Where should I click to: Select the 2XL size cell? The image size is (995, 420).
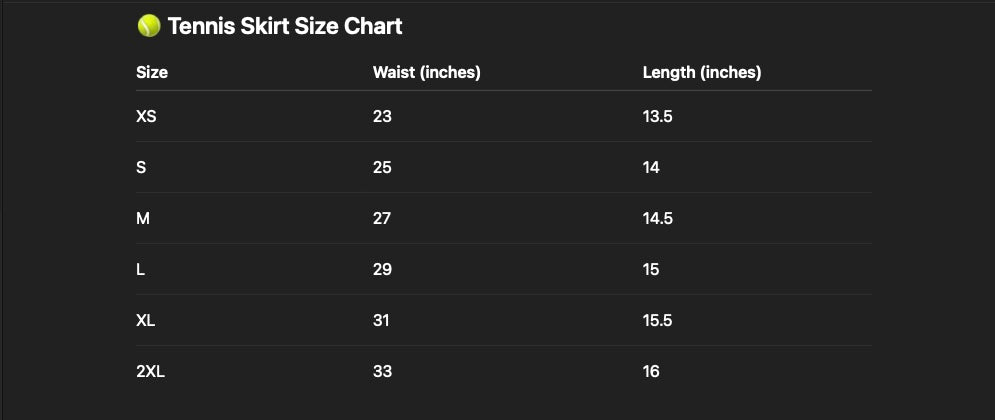click(150, 372)
